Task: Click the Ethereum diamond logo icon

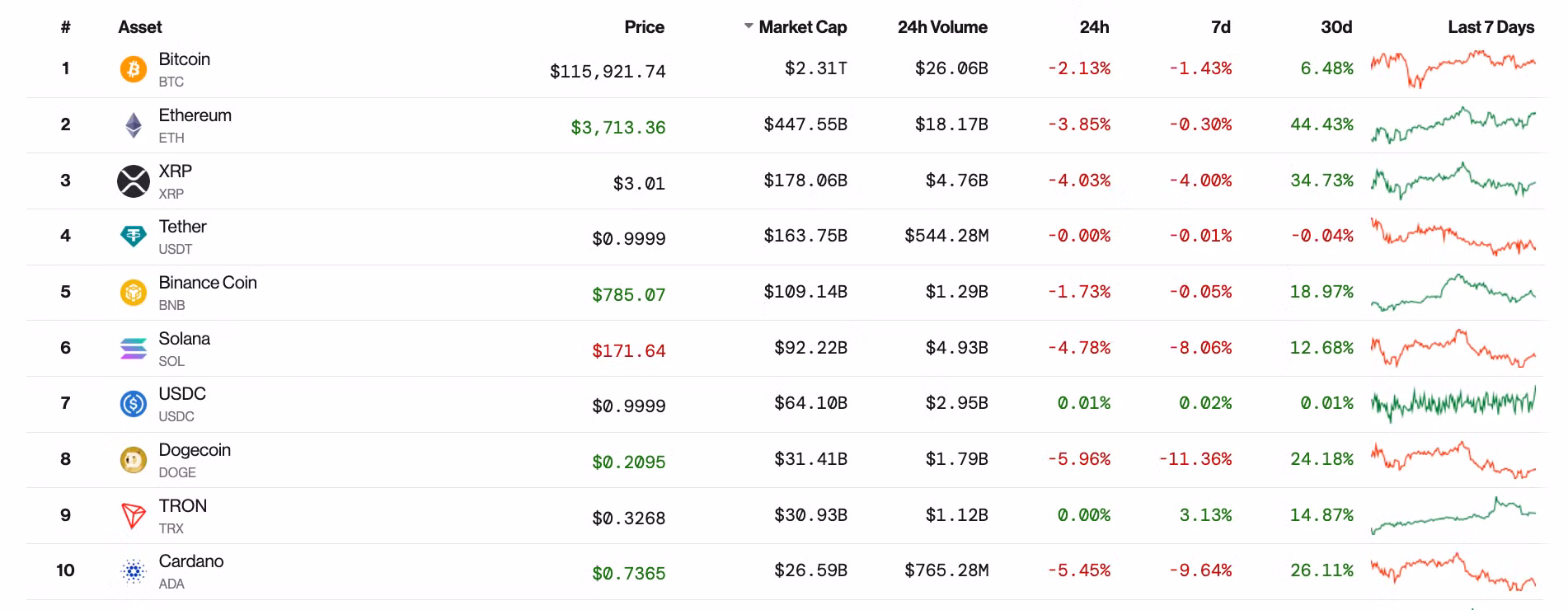Action: [x=133, y=125]
